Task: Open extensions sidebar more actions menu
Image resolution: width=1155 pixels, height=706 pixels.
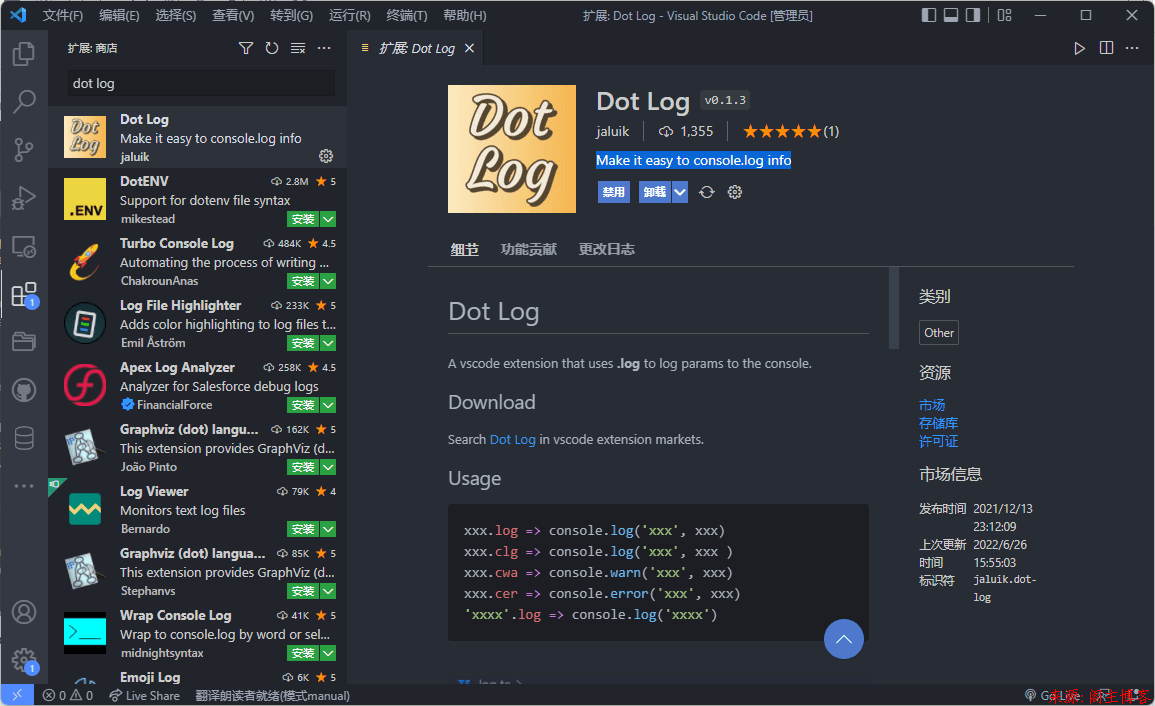Action: coord(324,48)
